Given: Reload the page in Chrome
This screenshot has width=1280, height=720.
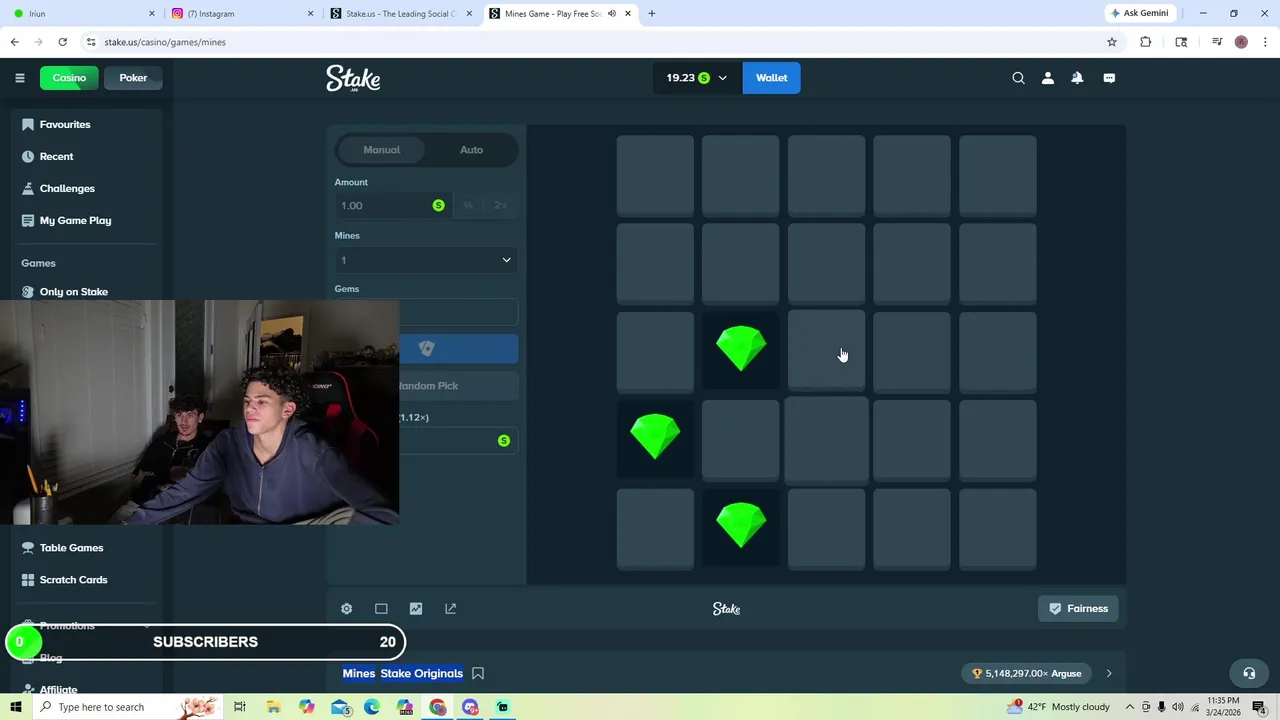Looking at the screenshot, I should tap(62, 42).
